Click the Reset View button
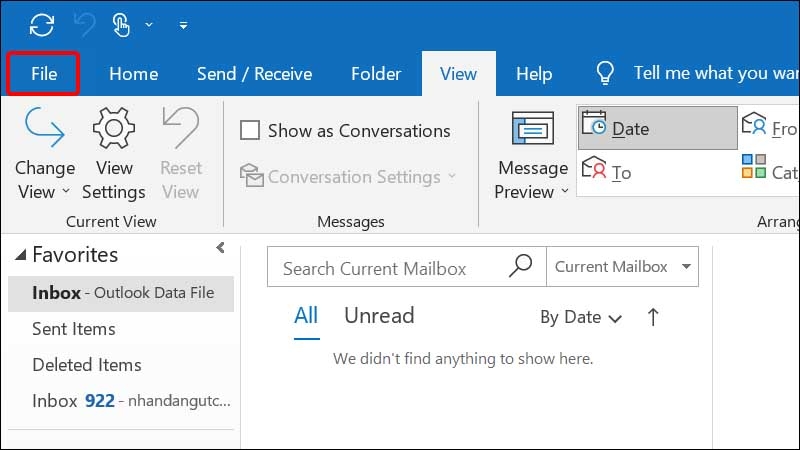The image size is (800, 450). 181,154
